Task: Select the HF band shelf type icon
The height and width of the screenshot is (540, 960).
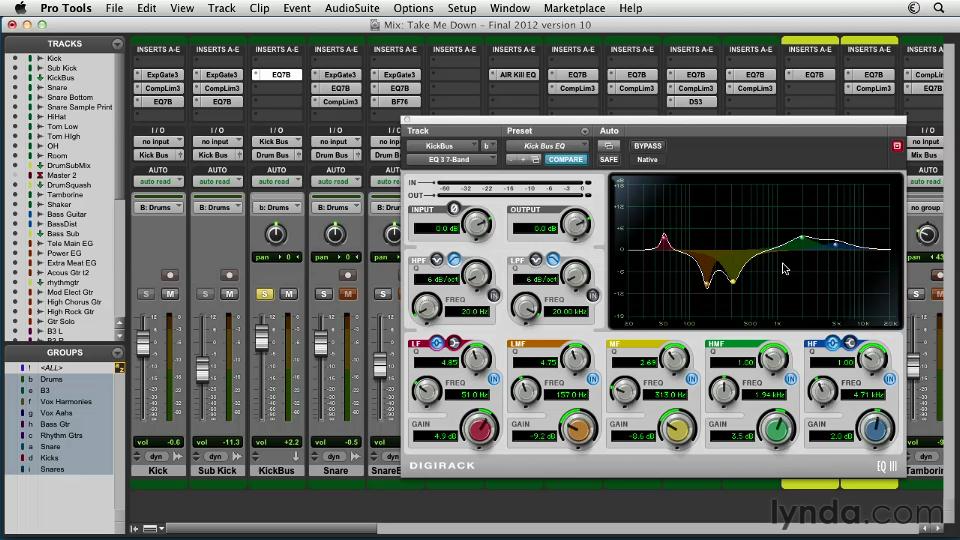Action: (849, 343)
